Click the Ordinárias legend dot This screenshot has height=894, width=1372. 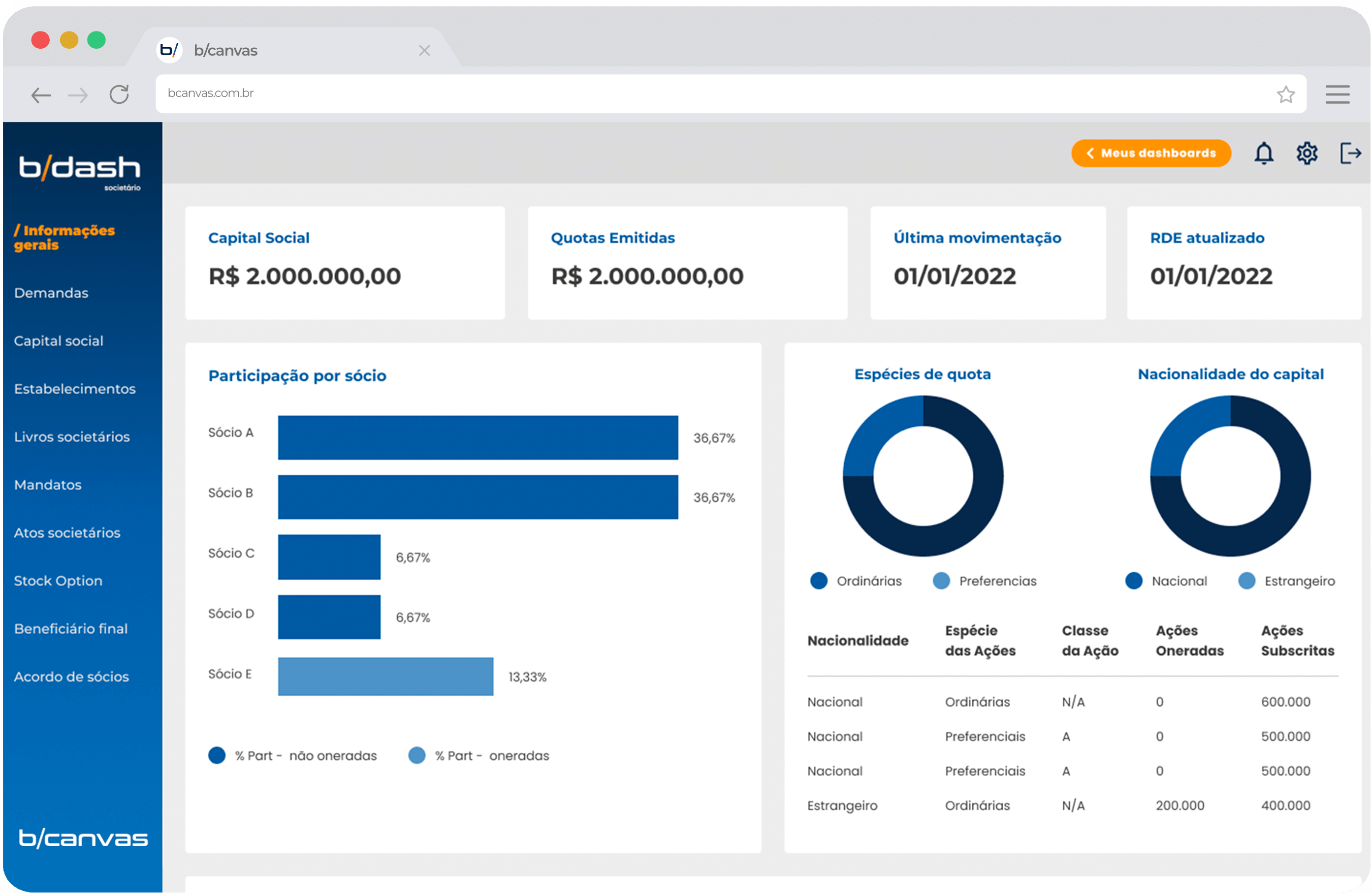pos(819,581)
